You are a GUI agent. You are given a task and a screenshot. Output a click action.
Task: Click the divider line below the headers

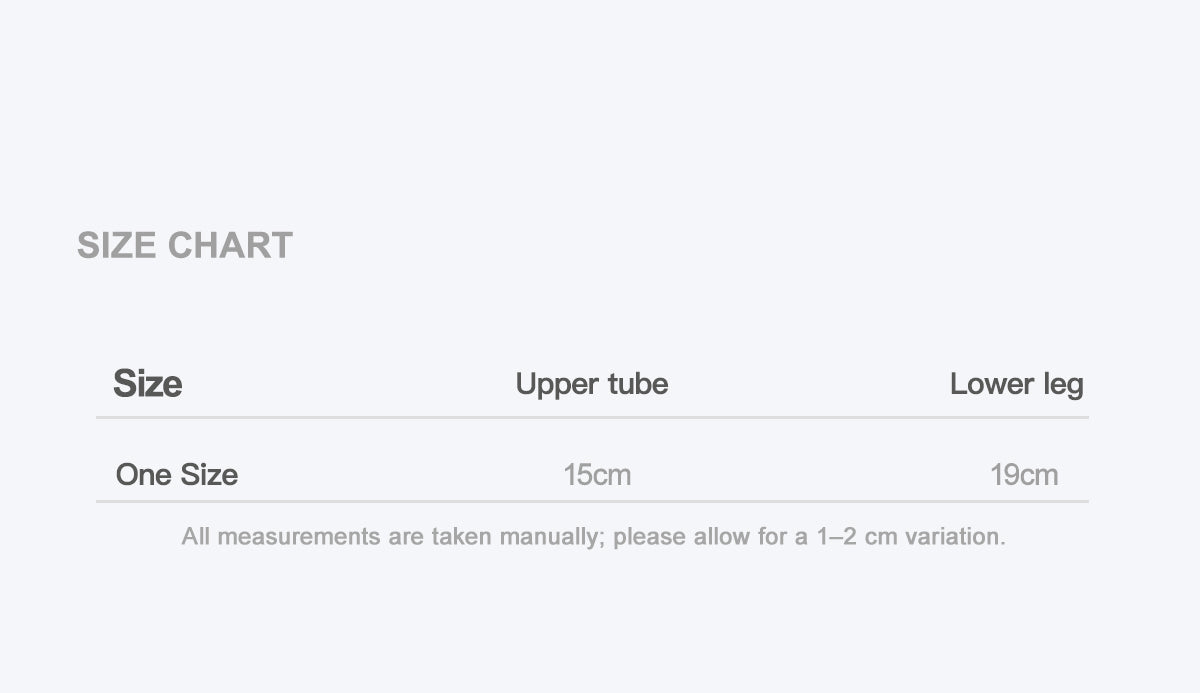tap(592, 417)
